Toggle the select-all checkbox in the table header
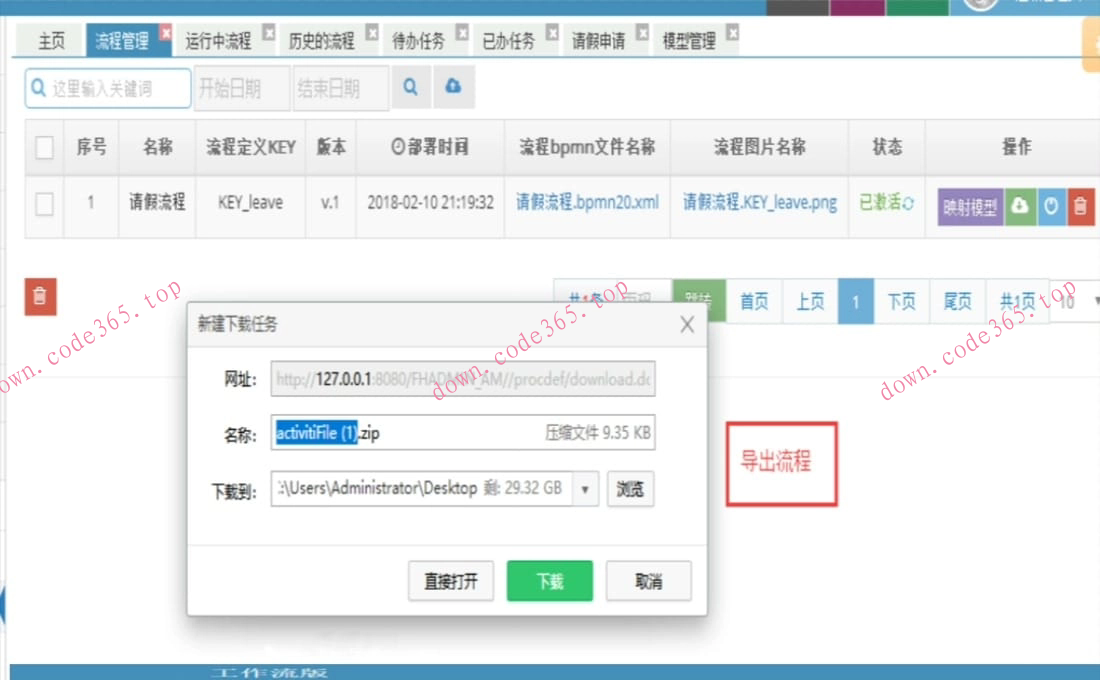This screenshot has height=680, width=1100. point(44,145)
